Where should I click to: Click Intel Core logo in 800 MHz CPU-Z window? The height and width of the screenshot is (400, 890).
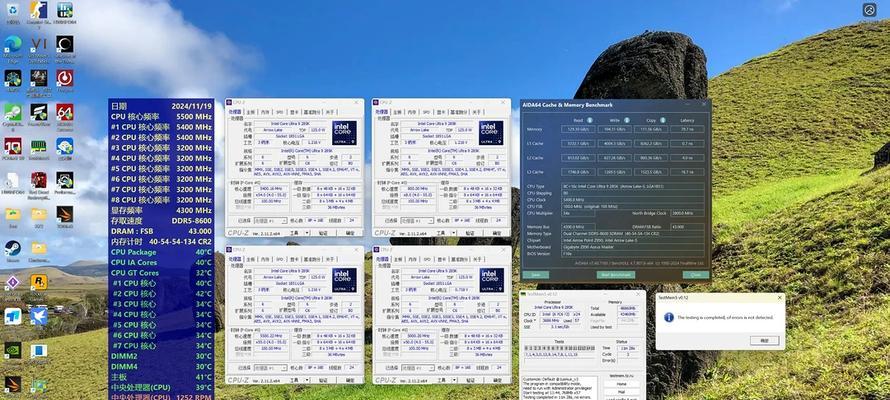point(491,133)
